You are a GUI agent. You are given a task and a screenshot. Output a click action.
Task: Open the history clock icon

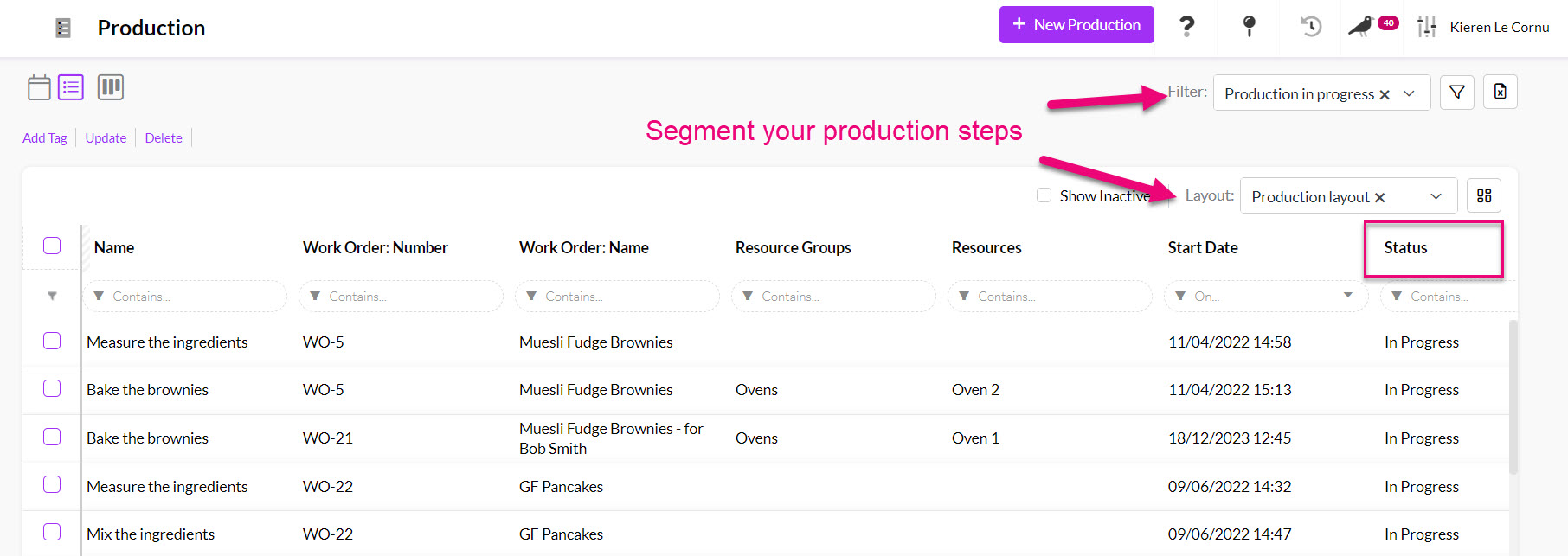coord(1311,27)
